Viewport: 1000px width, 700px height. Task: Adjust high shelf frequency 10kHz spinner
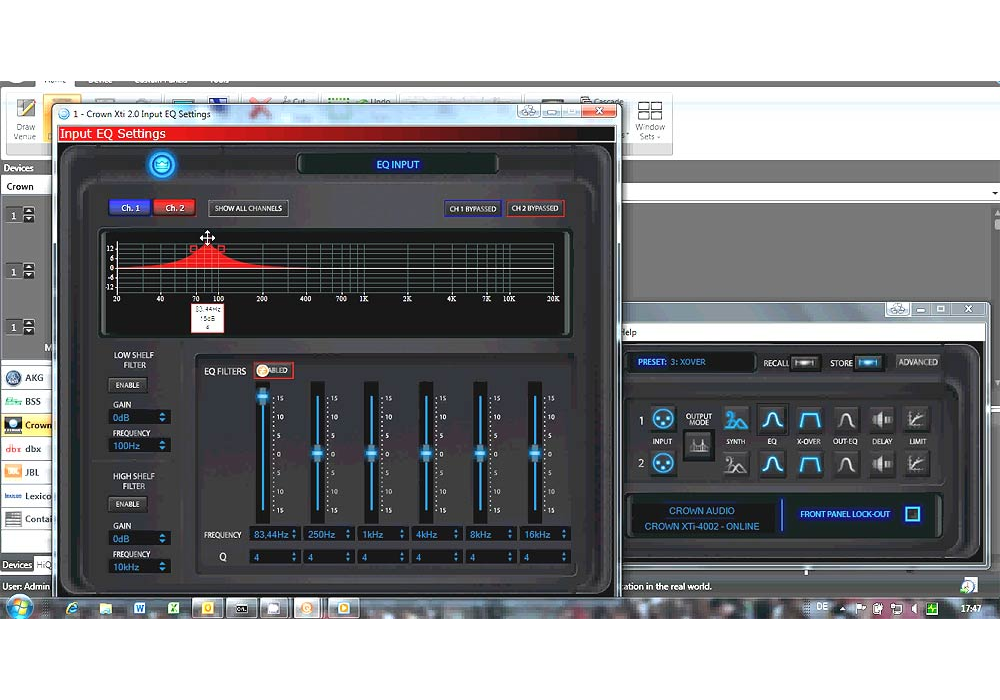(x=163, y=566)
